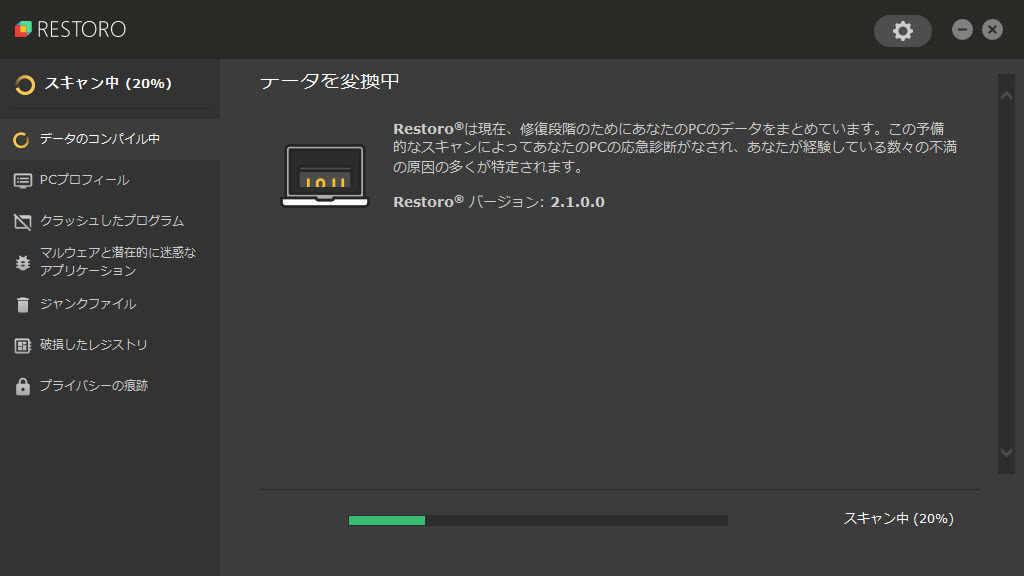Click the Restoro logo icon
Image resolution: width=1024 pixels, height=576 pixels.
[24, 29]
